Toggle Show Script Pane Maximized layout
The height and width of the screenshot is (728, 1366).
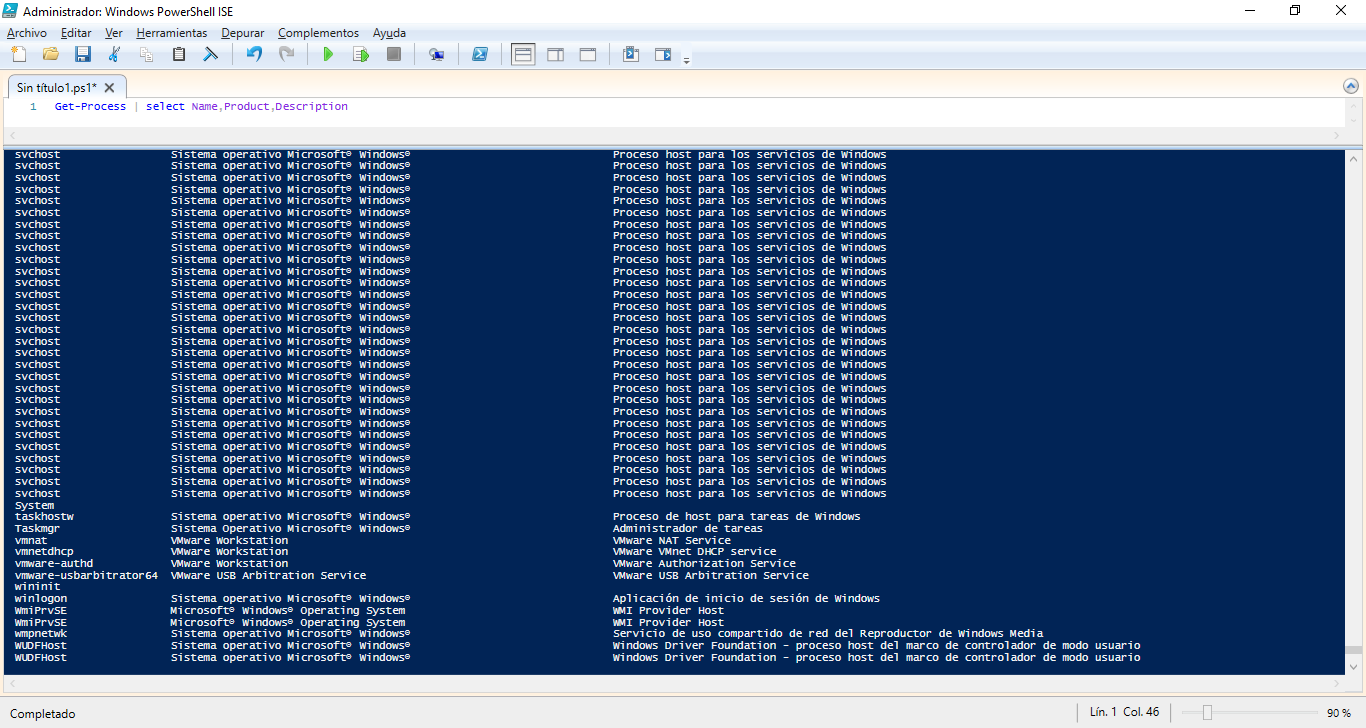[588, 54]
